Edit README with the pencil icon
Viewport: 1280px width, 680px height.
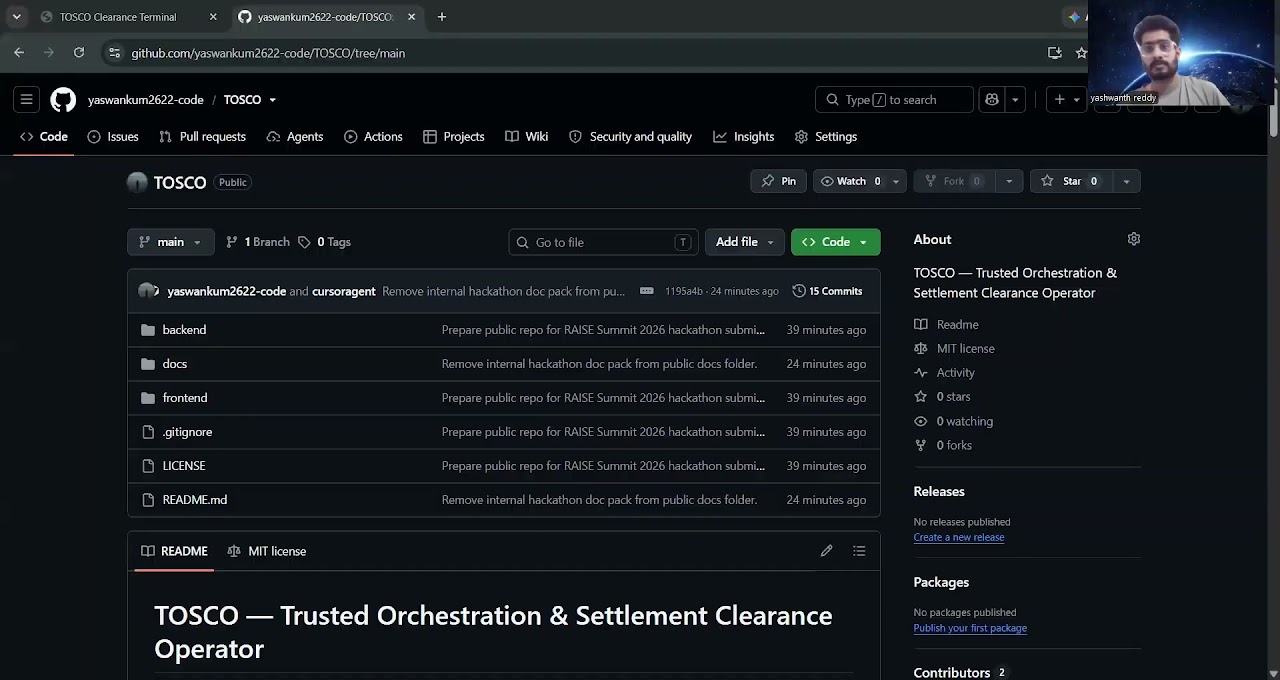click(826, 551)
